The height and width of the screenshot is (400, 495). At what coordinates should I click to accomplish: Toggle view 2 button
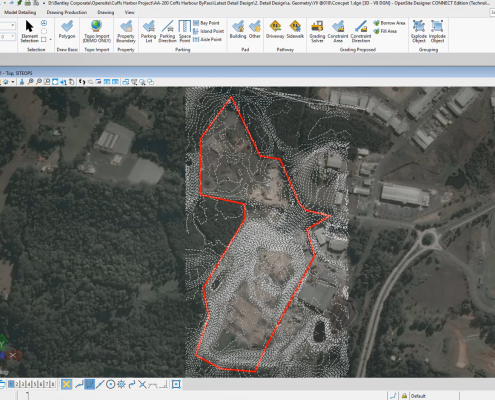tap(17, 384)
